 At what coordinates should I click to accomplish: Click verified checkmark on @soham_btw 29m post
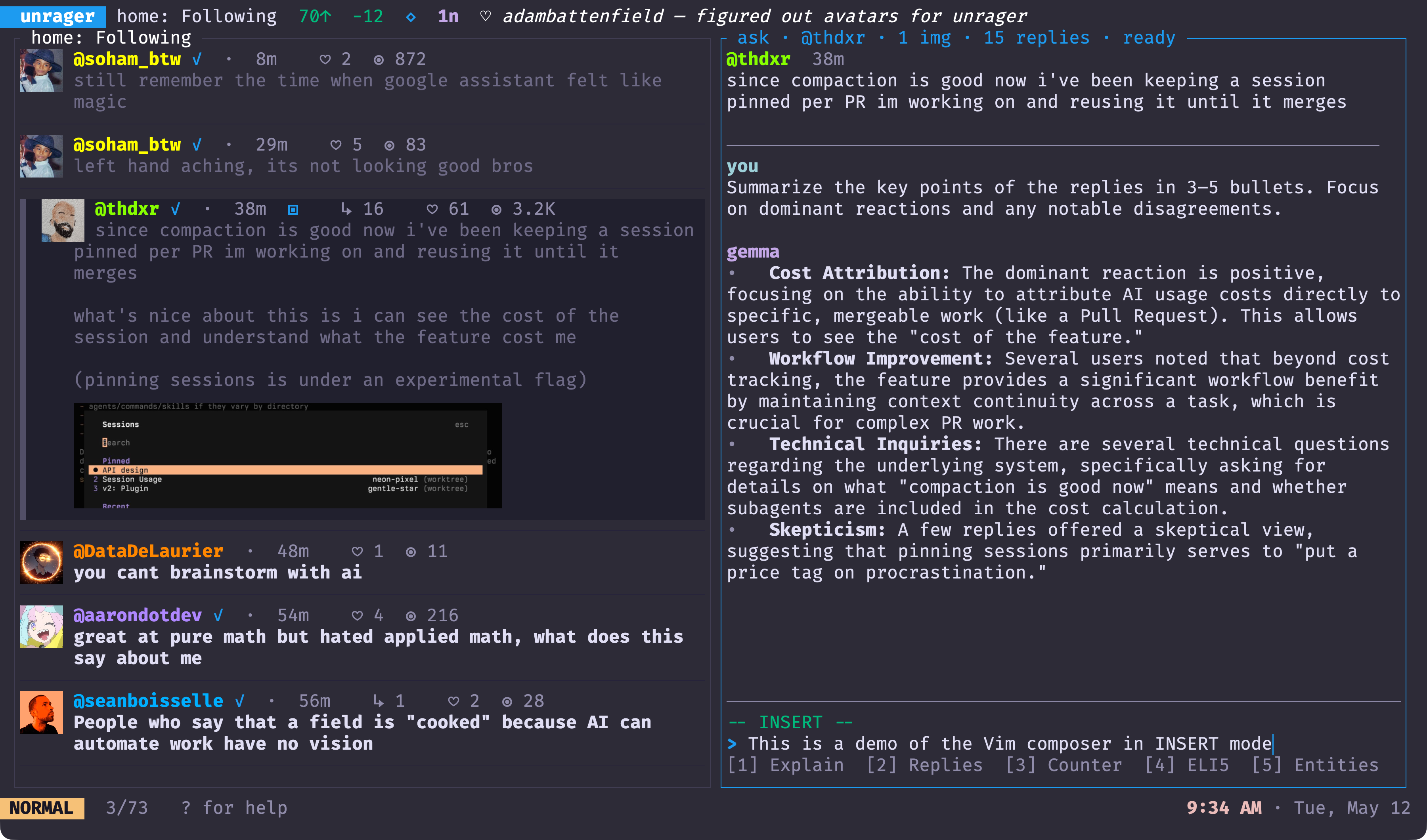(x=197, y=144)
